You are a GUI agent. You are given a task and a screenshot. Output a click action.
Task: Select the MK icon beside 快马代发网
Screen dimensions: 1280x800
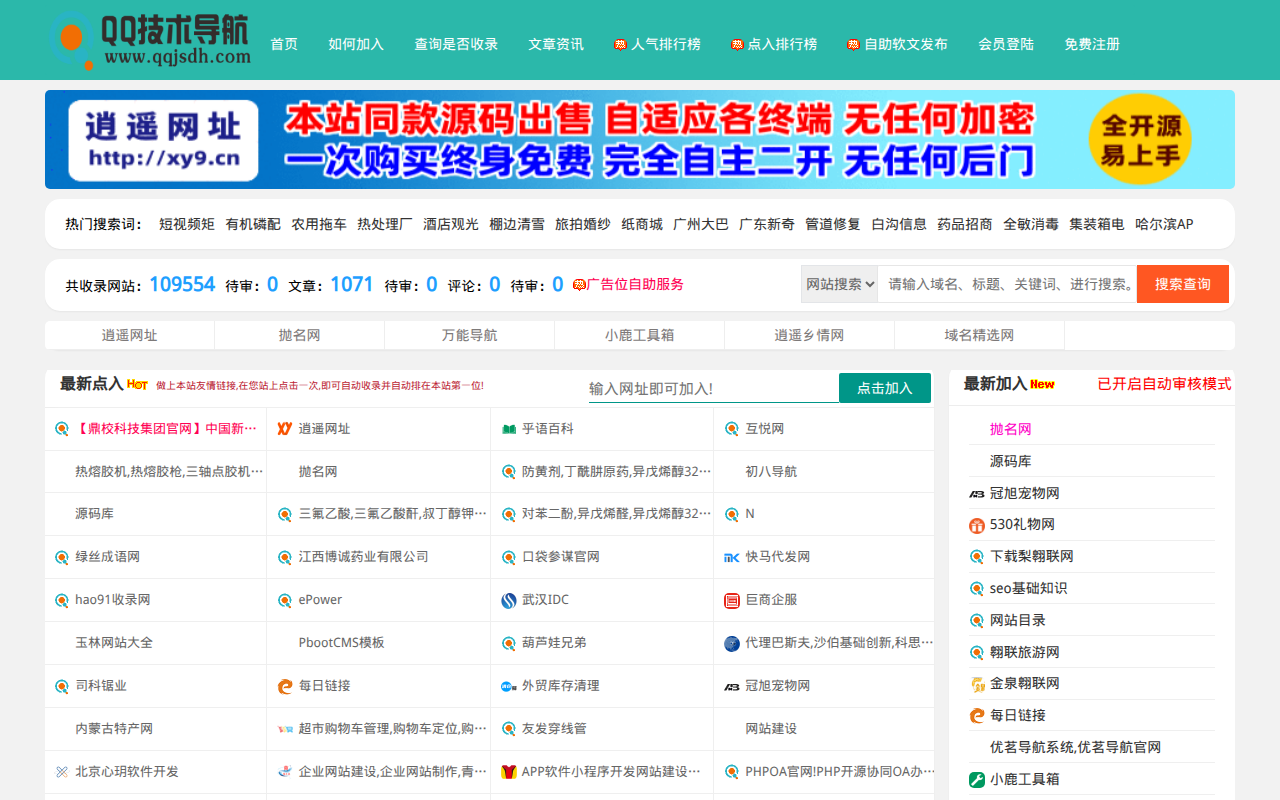click(x=729, y=557)
